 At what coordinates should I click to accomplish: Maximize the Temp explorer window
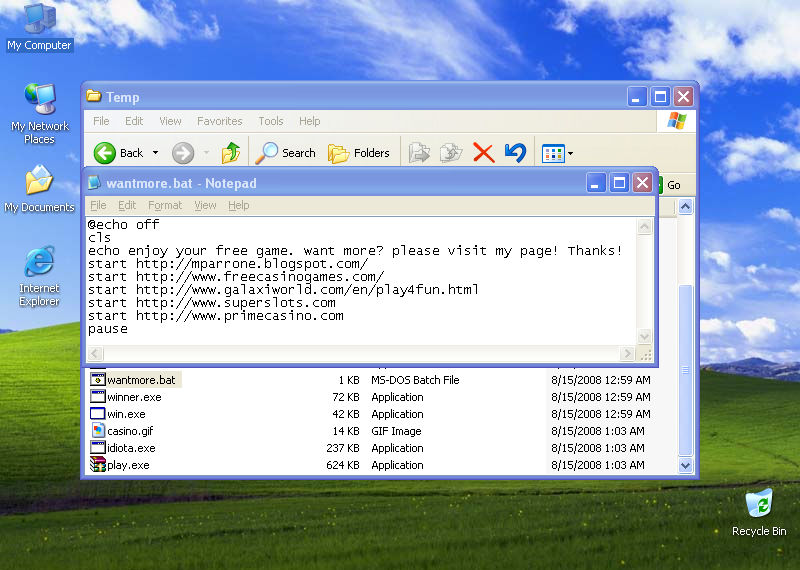[660, 96]
